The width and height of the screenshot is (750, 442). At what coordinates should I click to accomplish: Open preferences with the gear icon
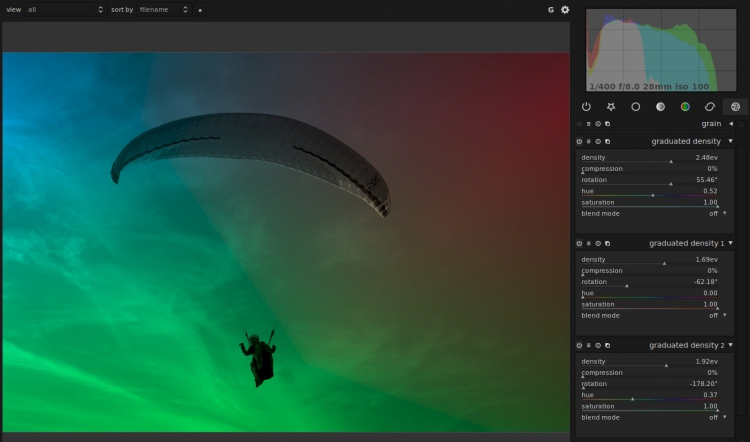pos(565,10)
